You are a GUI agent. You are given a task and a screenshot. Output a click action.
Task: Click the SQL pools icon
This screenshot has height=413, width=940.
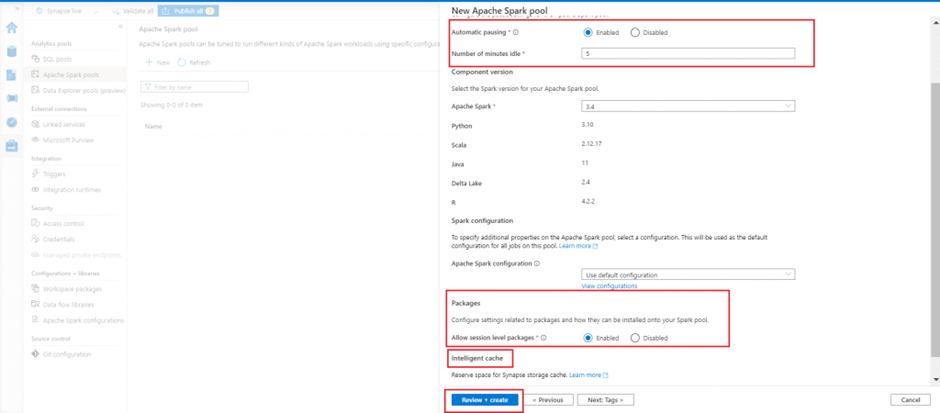35,59
